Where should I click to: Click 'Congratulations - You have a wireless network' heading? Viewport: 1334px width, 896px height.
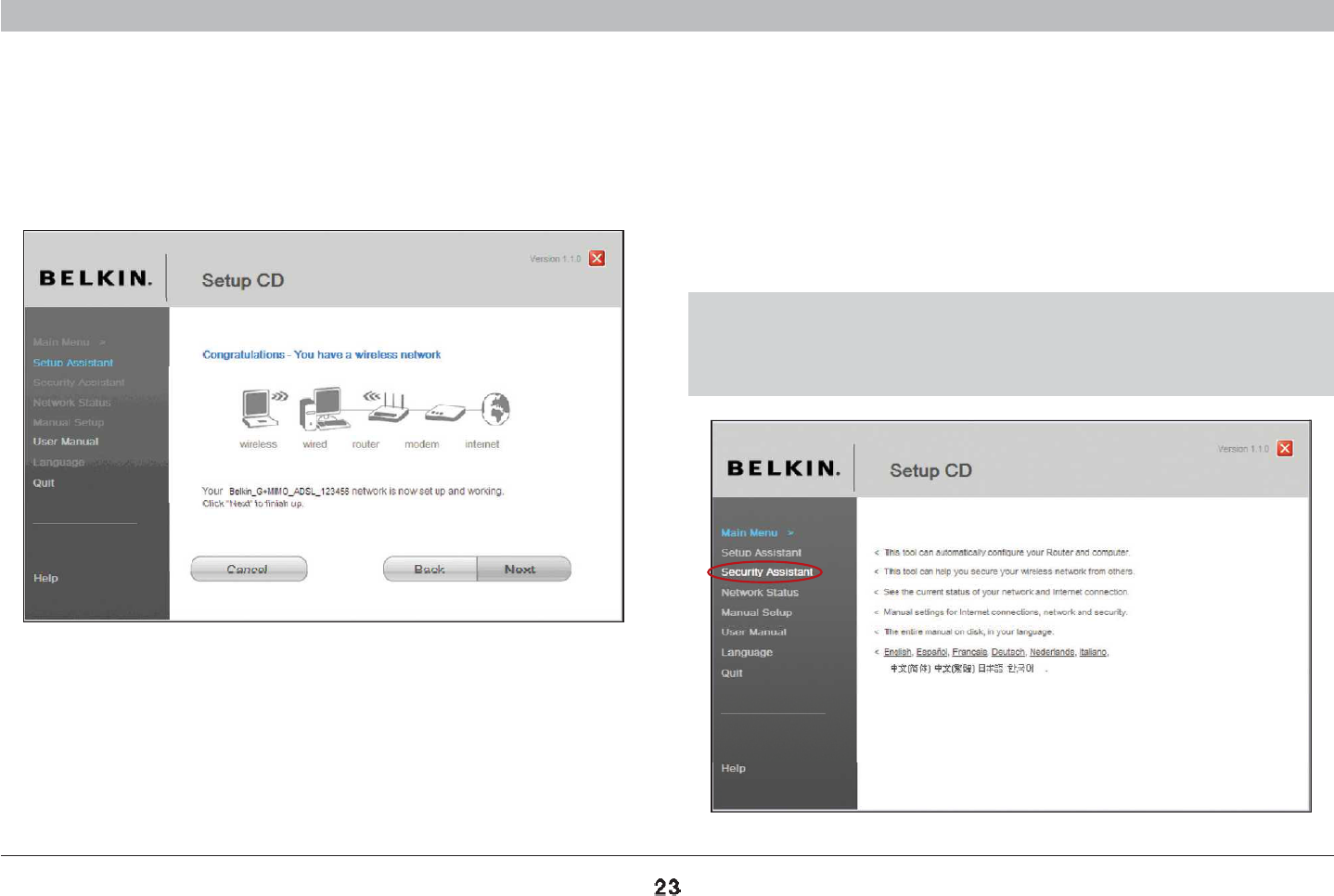click(322, 354)
